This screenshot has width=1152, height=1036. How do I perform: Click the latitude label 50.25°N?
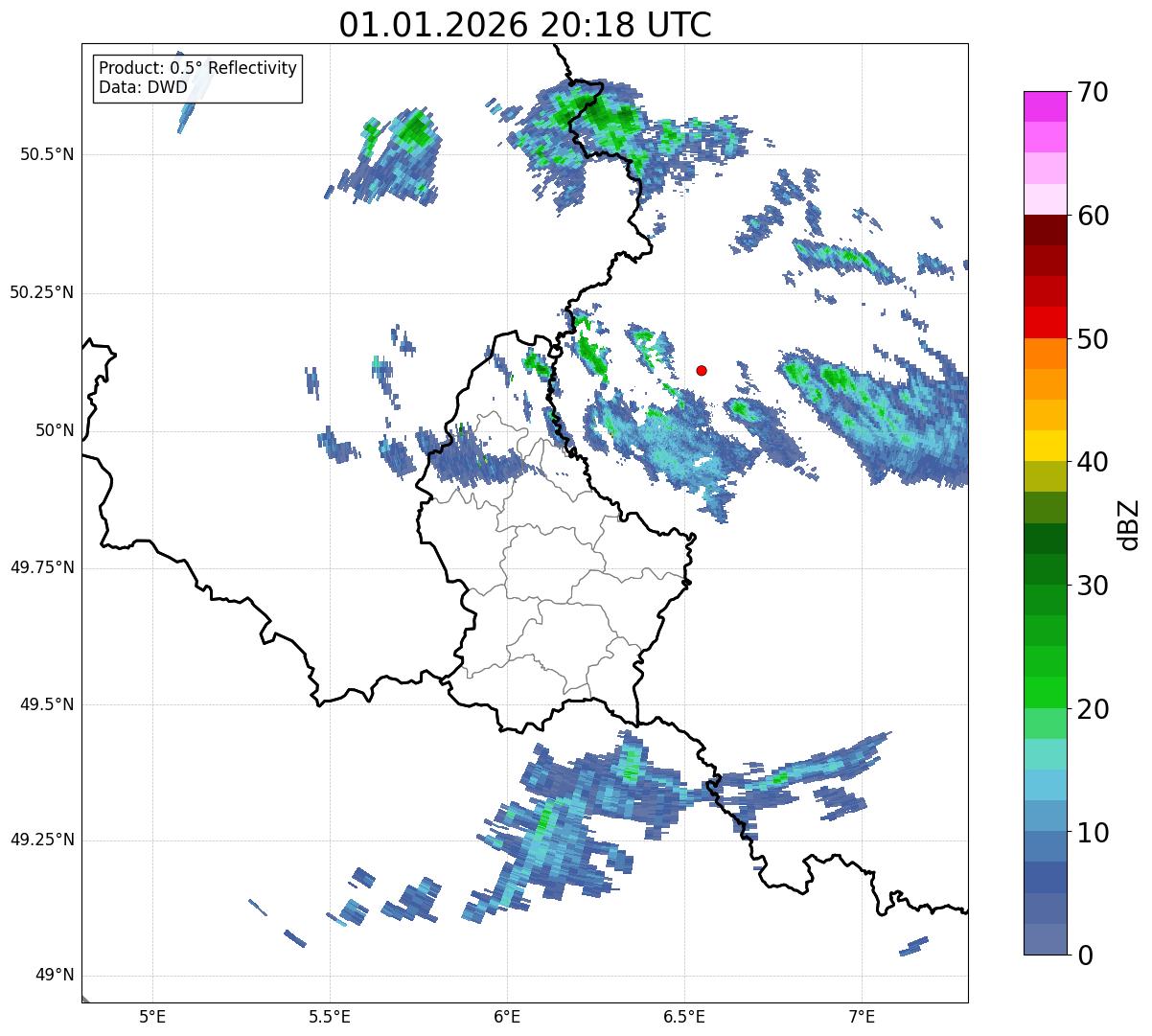(x=41, y=292)
